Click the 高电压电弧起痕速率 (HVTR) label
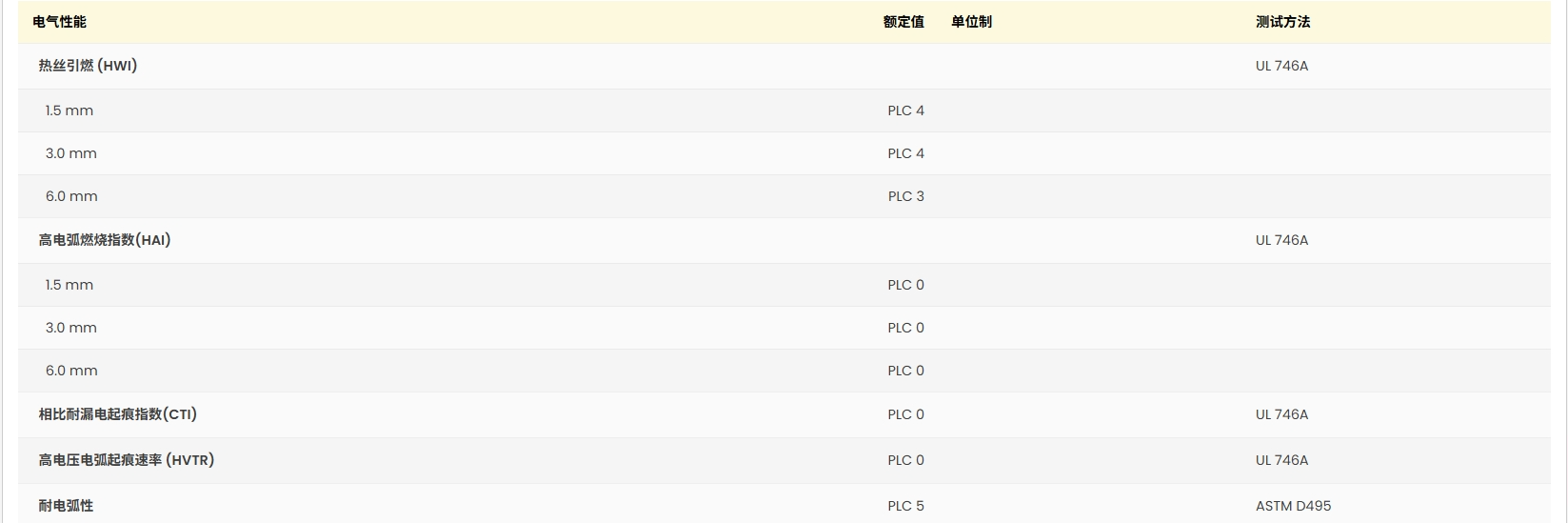1568x523 pixels. (127, 460)
